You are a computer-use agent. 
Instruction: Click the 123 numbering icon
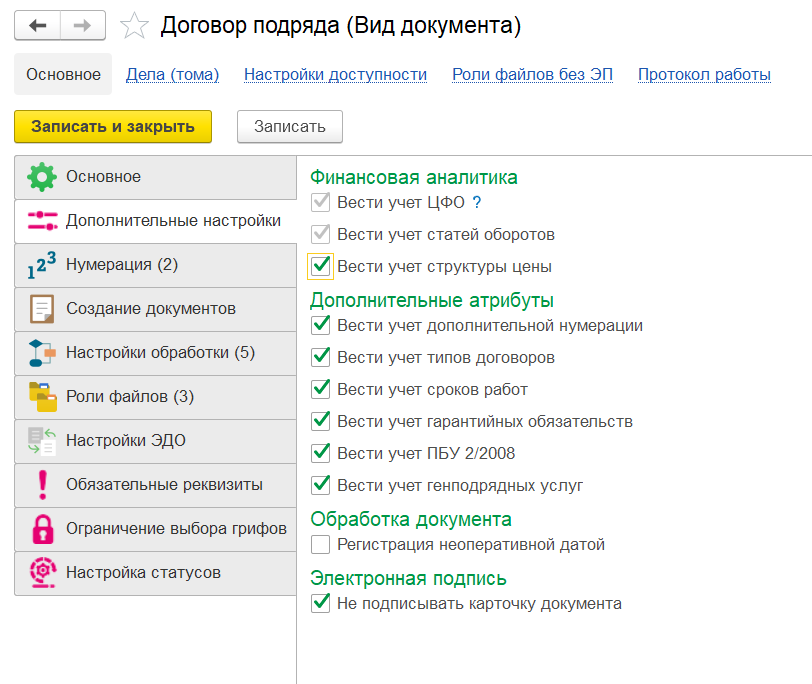point(42,265)
